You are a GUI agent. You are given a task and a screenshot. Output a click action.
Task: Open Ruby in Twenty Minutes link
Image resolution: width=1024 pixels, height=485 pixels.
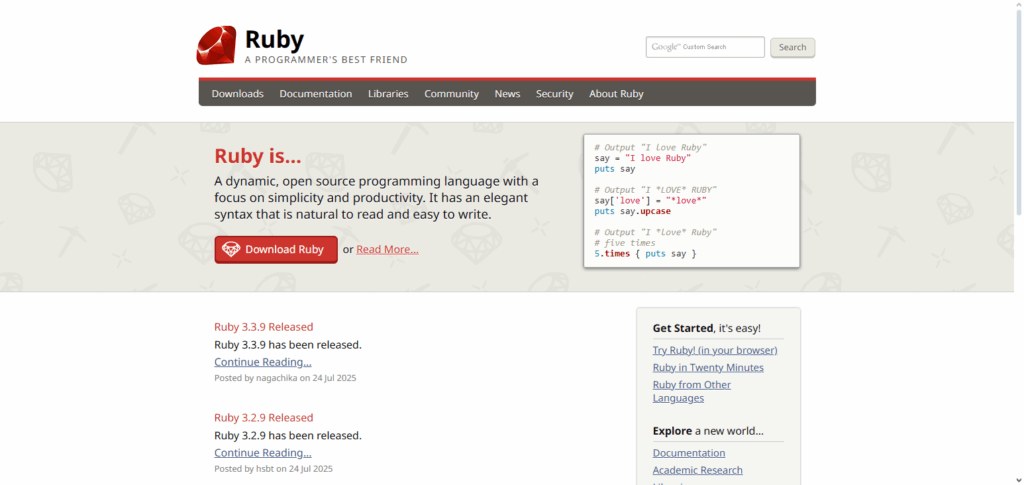tap(708, 368)
